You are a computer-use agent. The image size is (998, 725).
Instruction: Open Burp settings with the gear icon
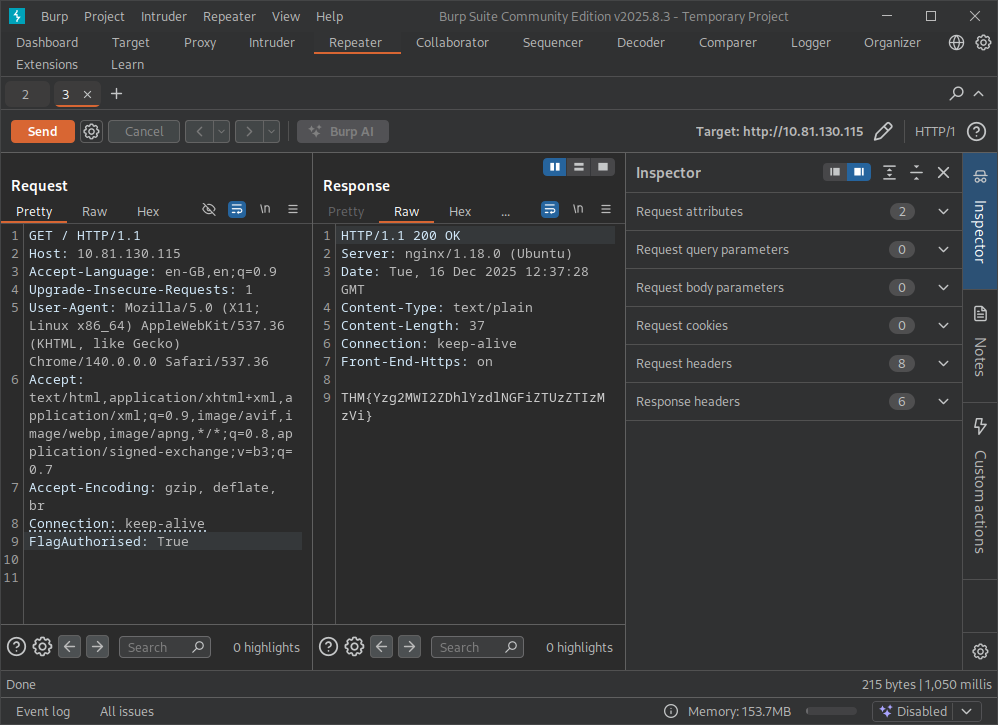(983, 42)
